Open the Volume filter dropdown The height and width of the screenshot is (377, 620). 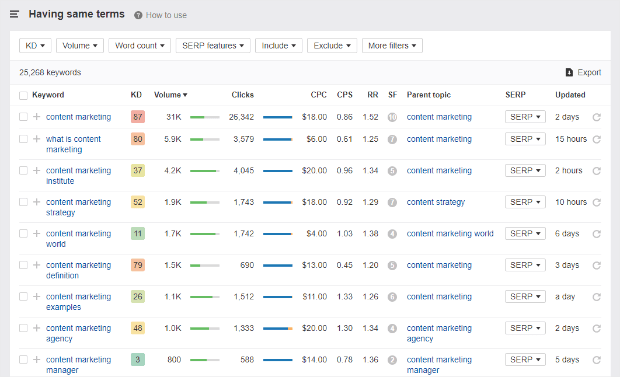pyautogui.click(x=80, y=45)
